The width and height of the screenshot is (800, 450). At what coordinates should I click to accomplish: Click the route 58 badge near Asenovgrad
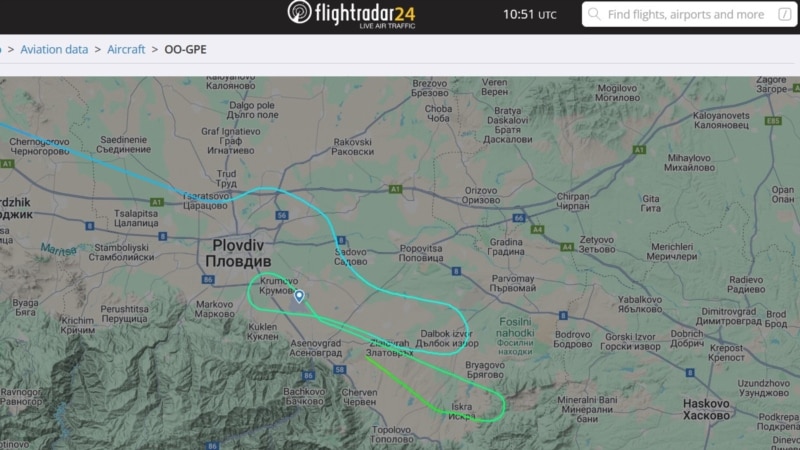pos(340,369)
